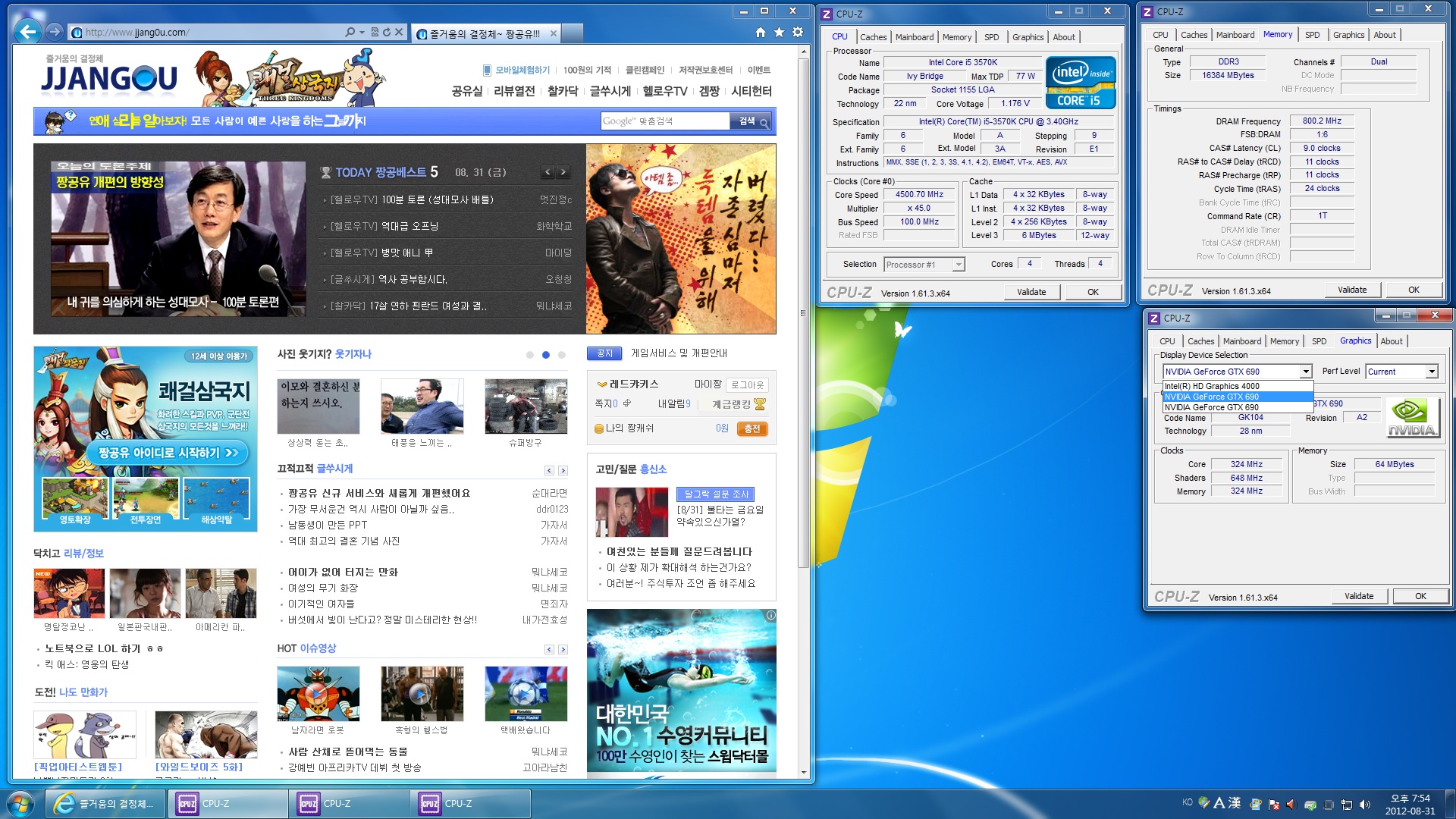Open the browser tools gear icon
The image size is (1456, 819).
798,32
